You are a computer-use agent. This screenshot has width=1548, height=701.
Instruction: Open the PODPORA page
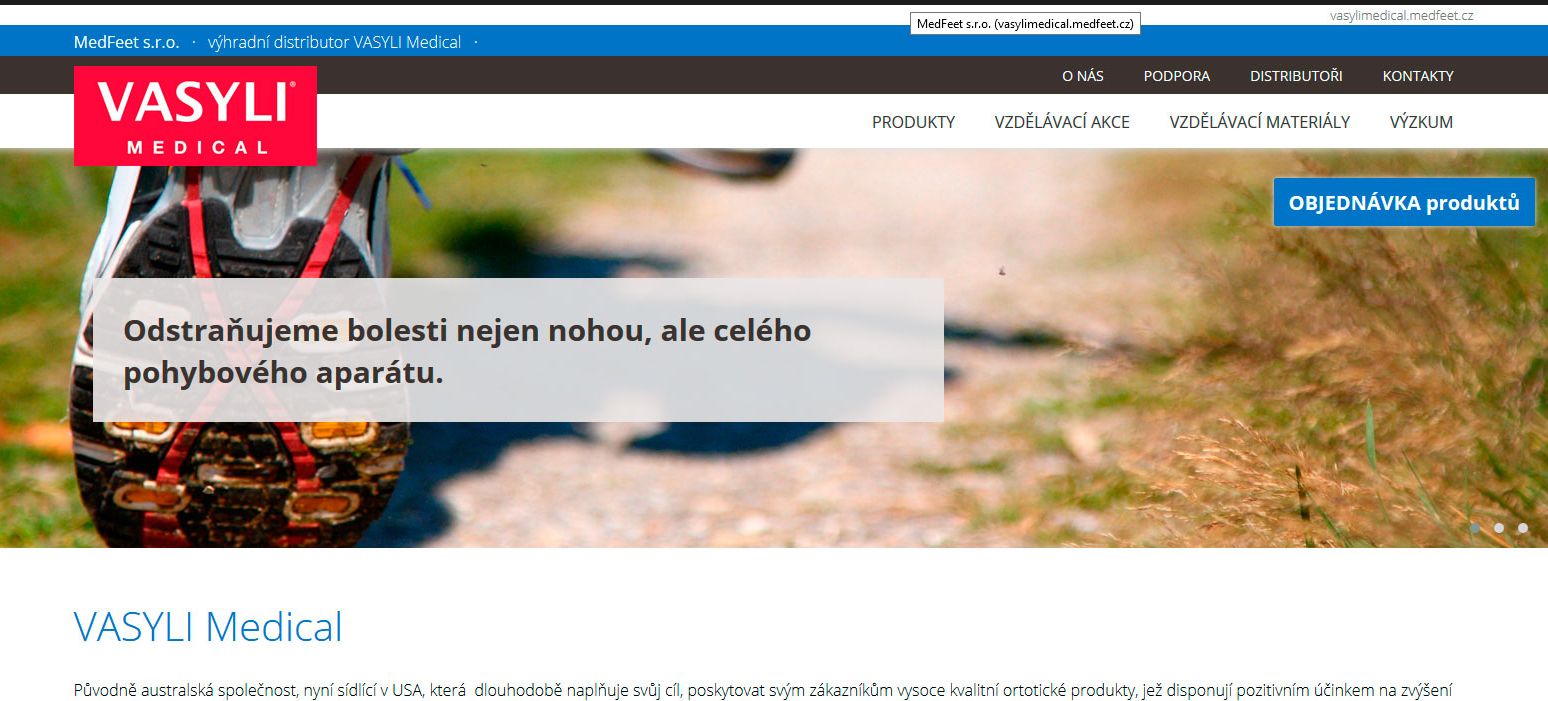click(x=1176, y=76)
